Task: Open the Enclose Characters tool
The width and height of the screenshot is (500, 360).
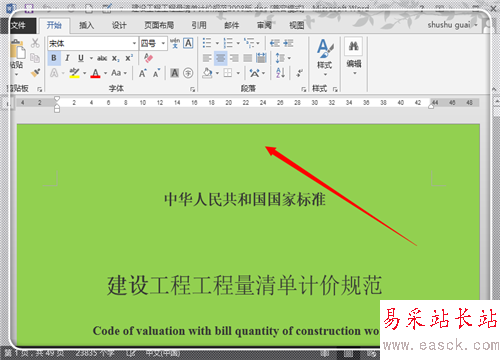Action: click(x=188, y=73)
